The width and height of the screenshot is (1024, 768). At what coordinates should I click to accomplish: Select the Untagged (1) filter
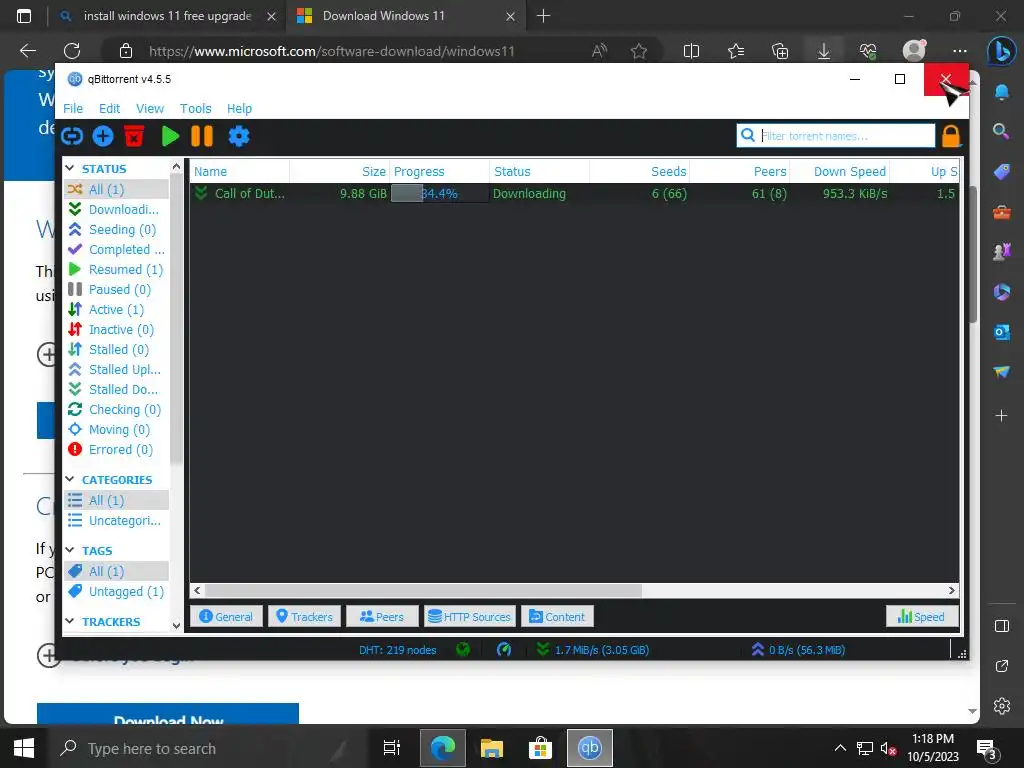(x=116, y=592)
